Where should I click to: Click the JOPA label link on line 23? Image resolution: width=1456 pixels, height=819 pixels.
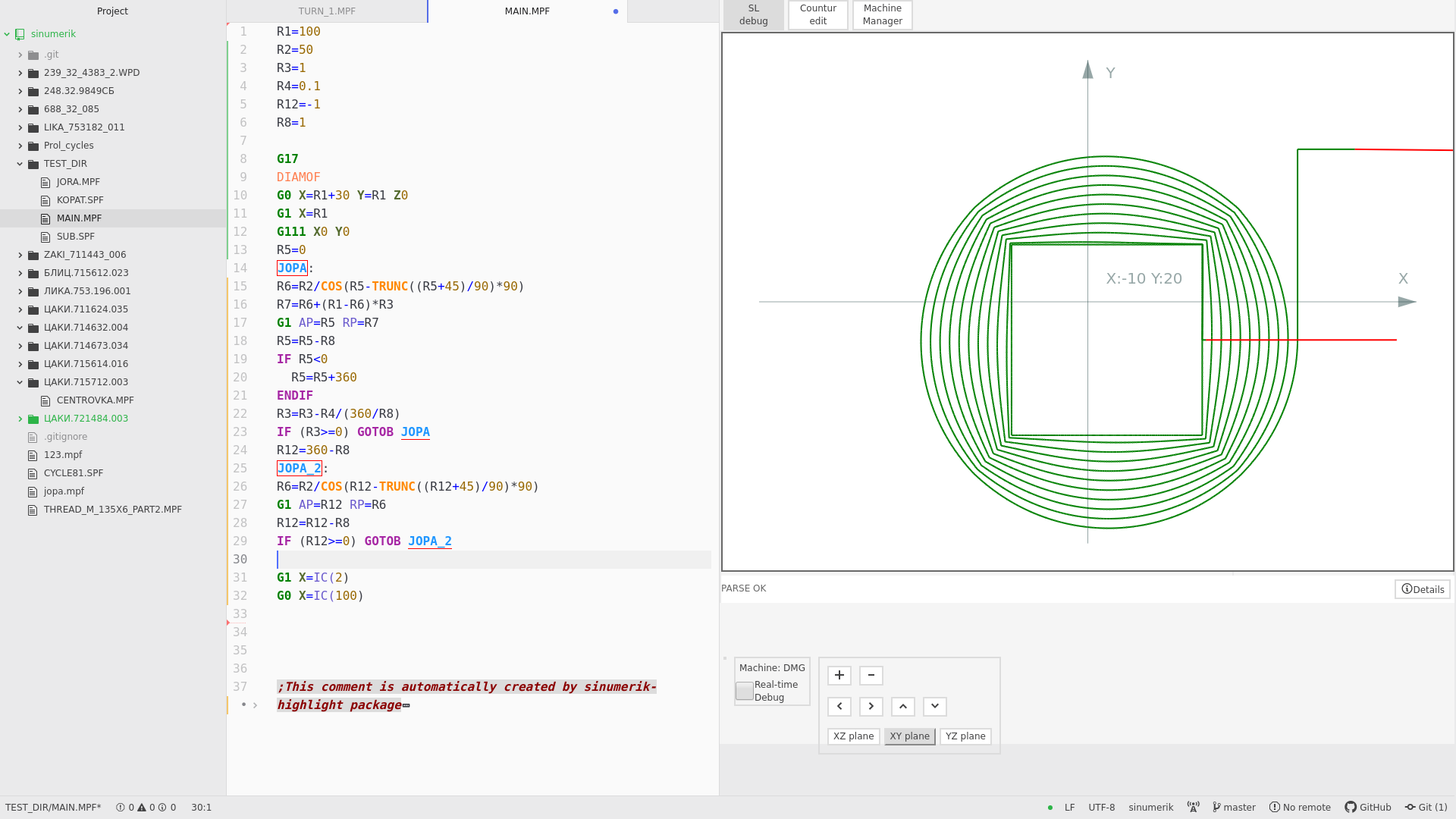click(x=416, y=432)
